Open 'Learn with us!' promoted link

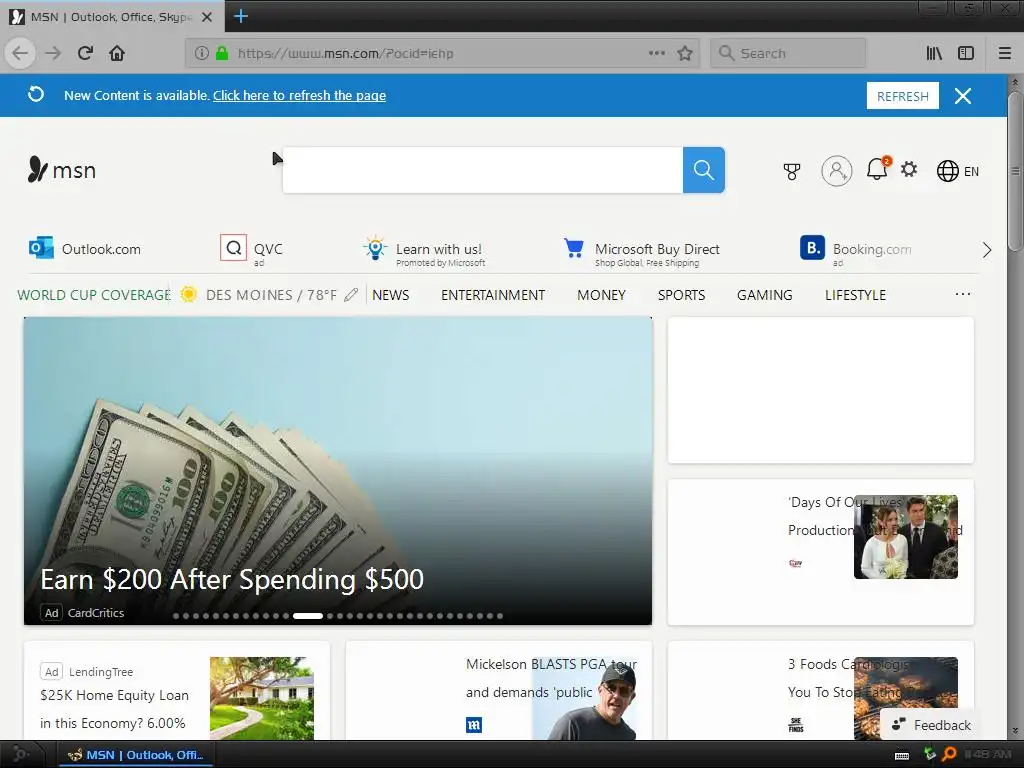pos(424,251)
